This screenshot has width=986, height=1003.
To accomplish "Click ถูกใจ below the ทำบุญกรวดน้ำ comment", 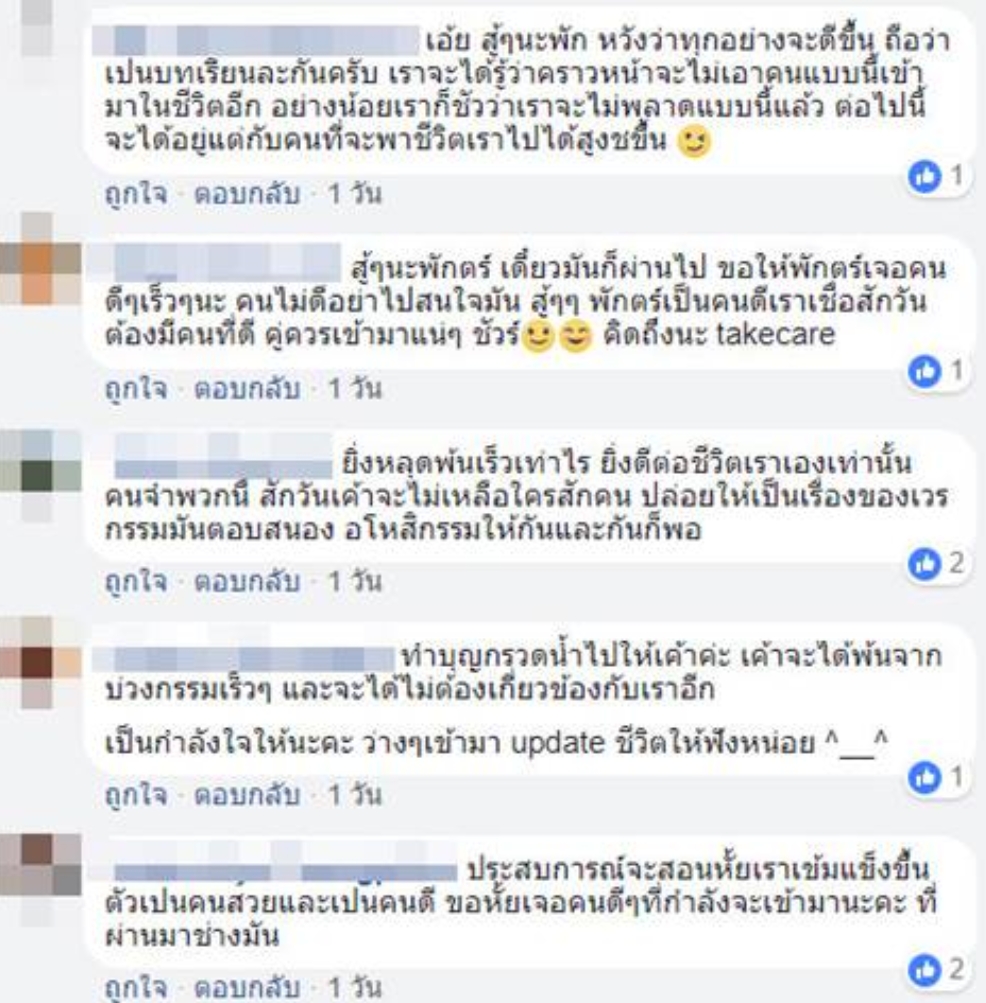I will pos(136,795).
